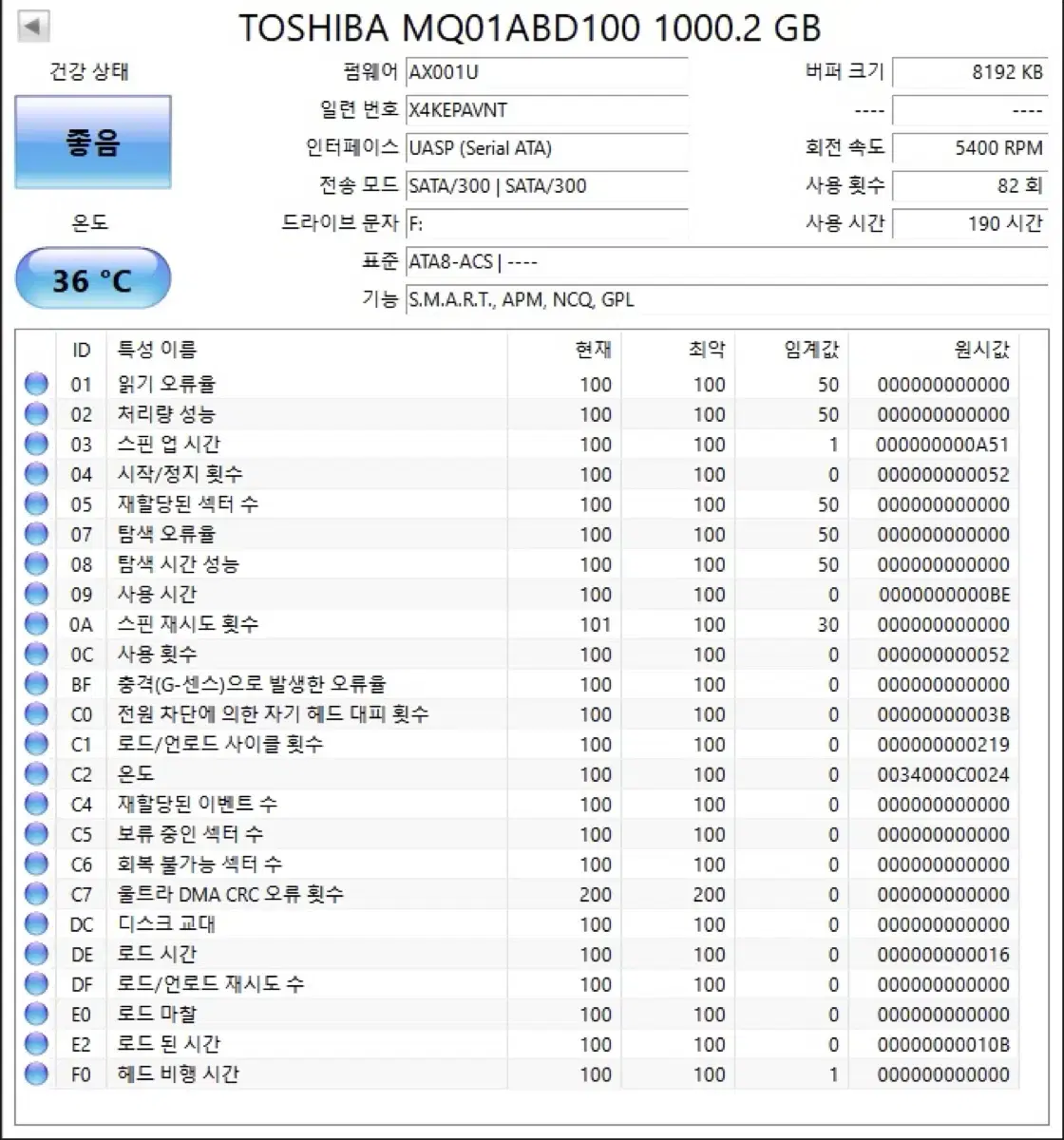Viewport: 1064px width, 1140px height.
Task: Click the rotation speed field 5400 RPM
Action: click(971, 148)
